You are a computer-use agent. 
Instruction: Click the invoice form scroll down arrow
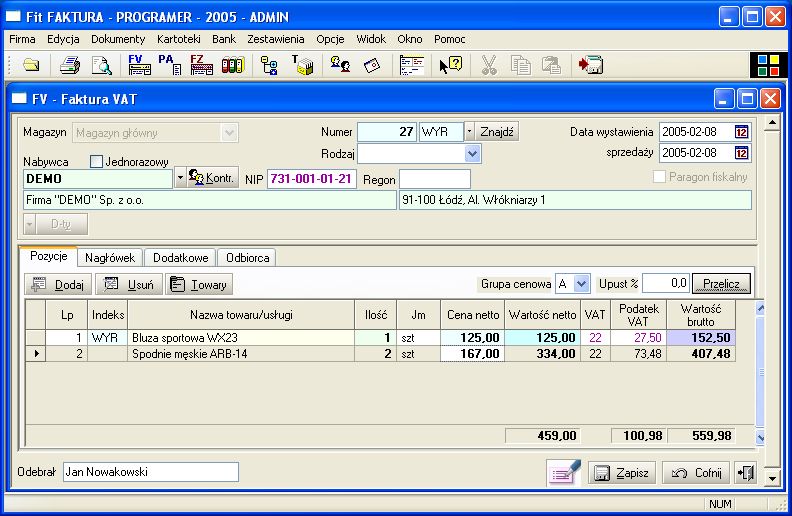772,478
